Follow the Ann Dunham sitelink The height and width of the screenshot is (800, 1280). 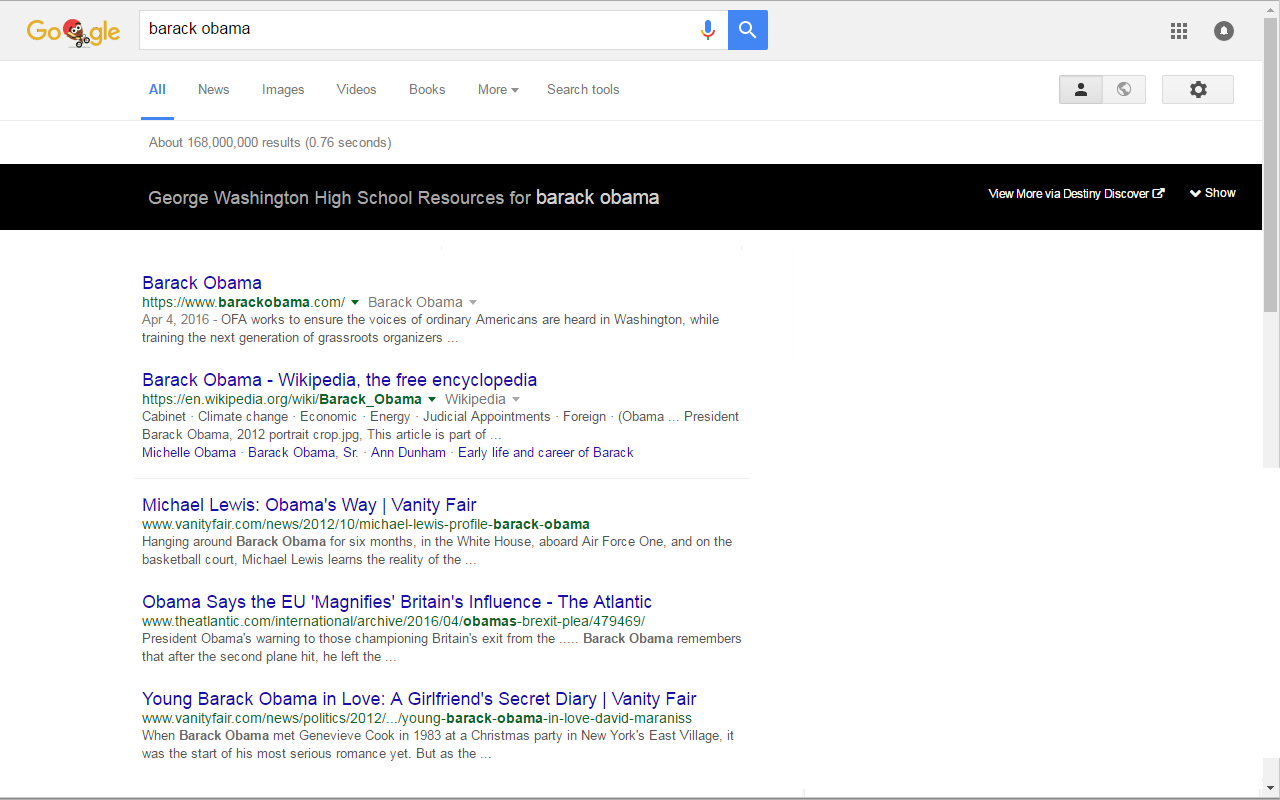(x=408, y=453)
